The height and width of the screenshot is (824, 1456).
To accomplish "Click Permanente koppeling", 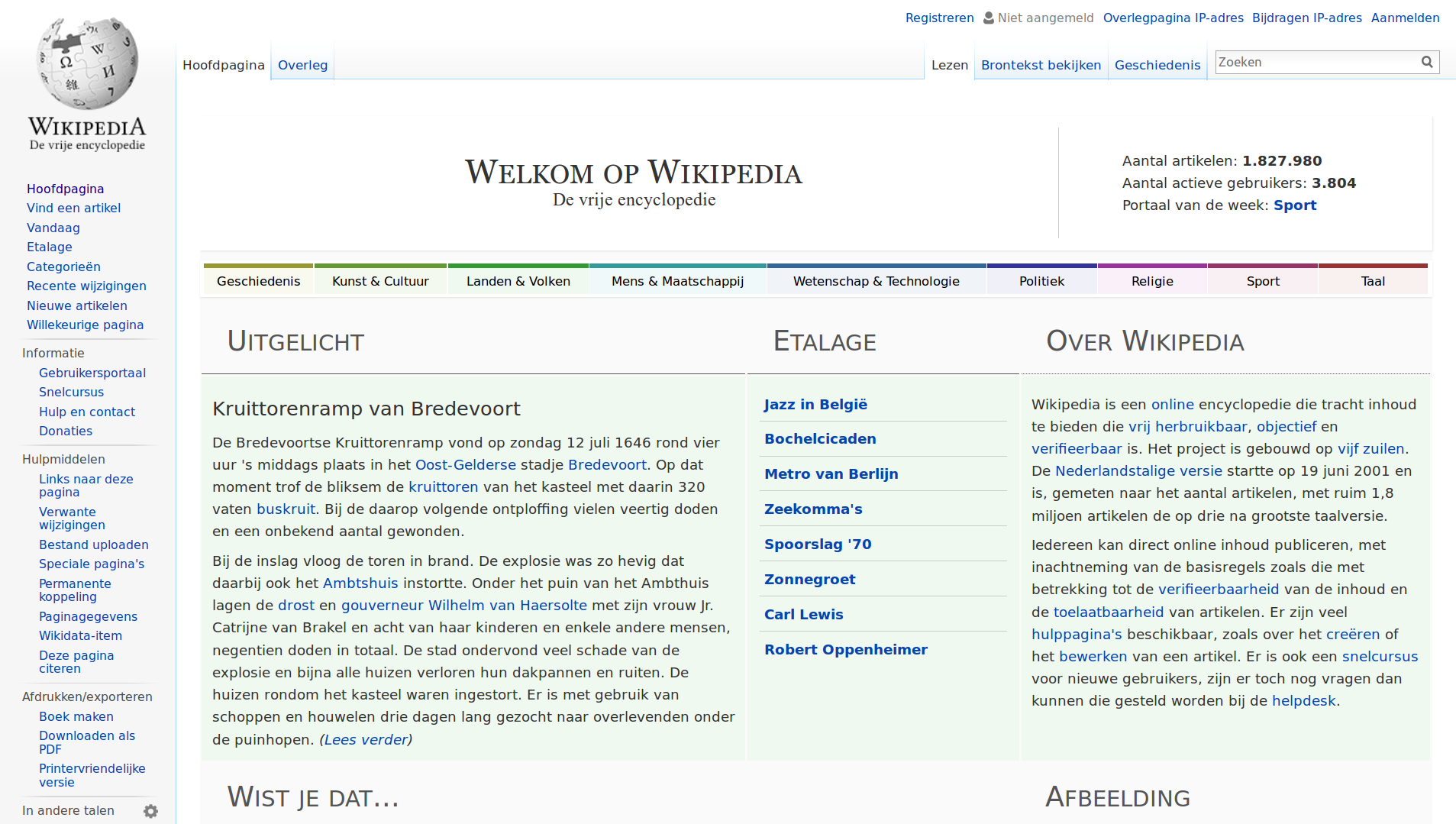I will (x=75, y=590).
